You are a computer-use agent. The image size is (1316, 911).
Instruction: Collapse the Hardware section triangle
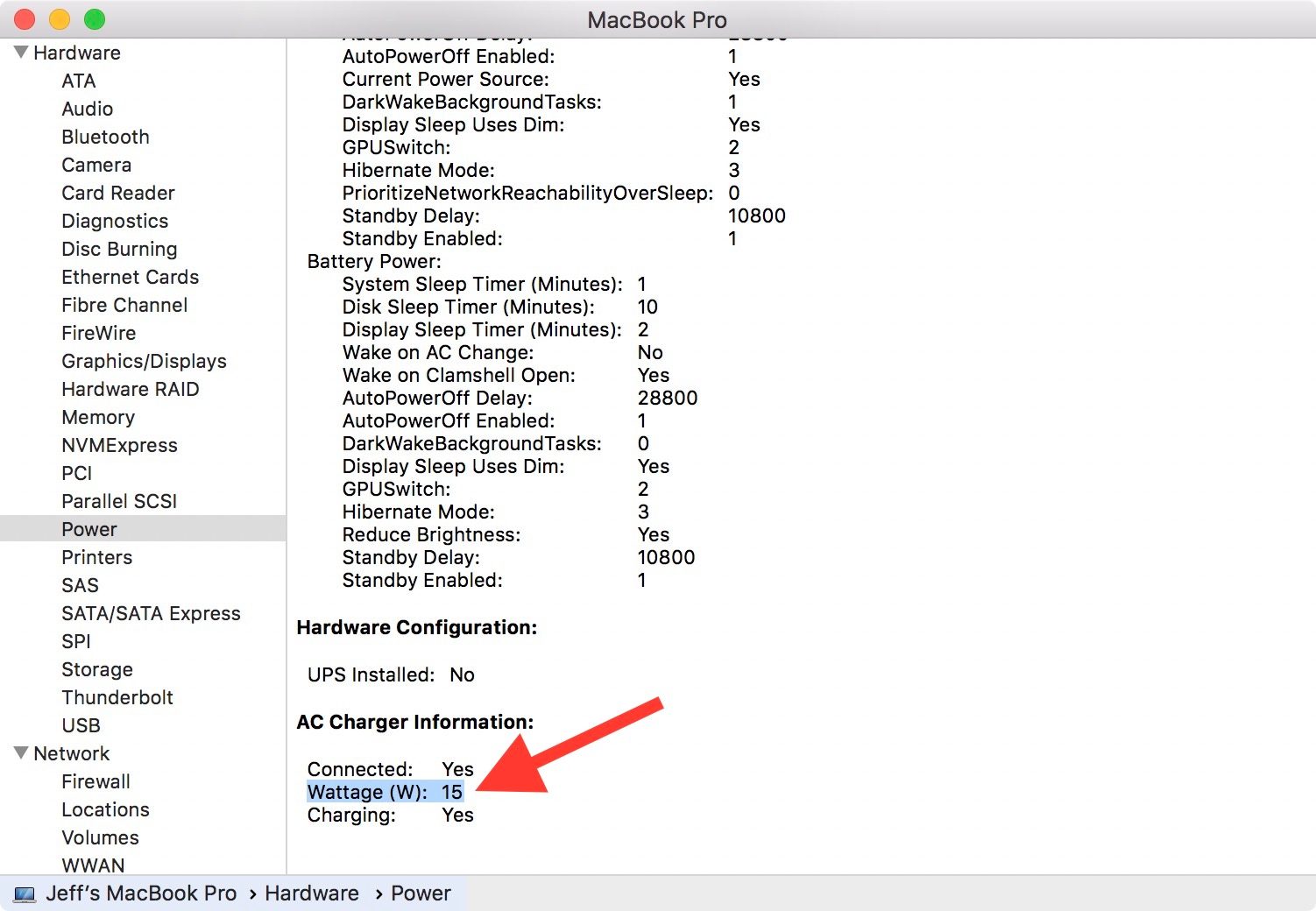(21, 53)
